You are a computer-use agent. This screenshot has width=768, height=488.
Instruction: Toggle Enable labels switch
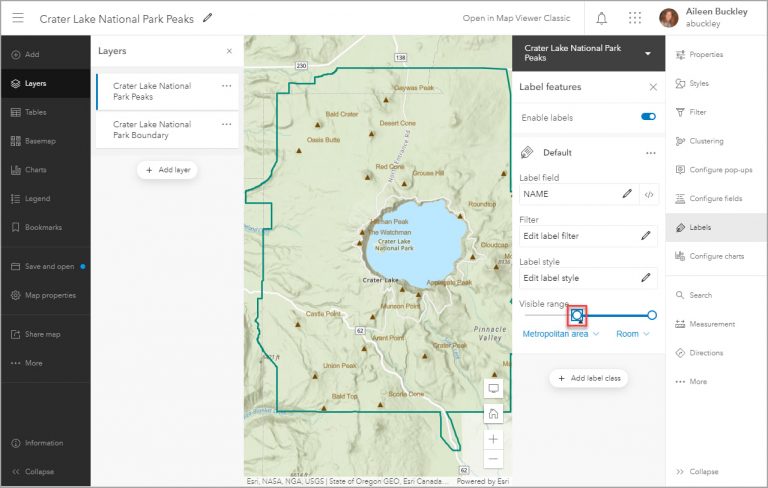(648, 117)
